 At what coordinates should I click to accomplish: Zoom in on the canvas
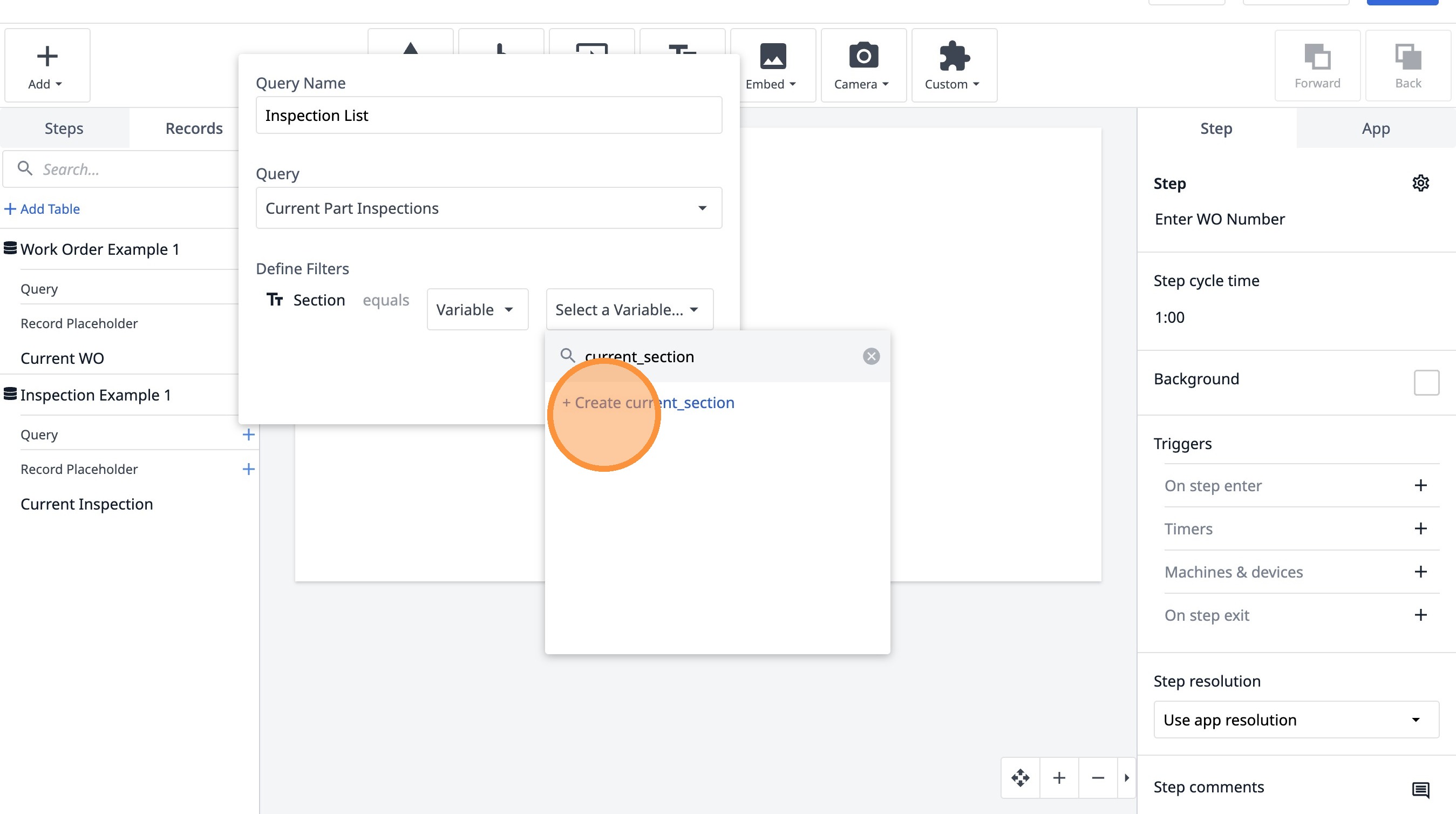(1059, 778)
